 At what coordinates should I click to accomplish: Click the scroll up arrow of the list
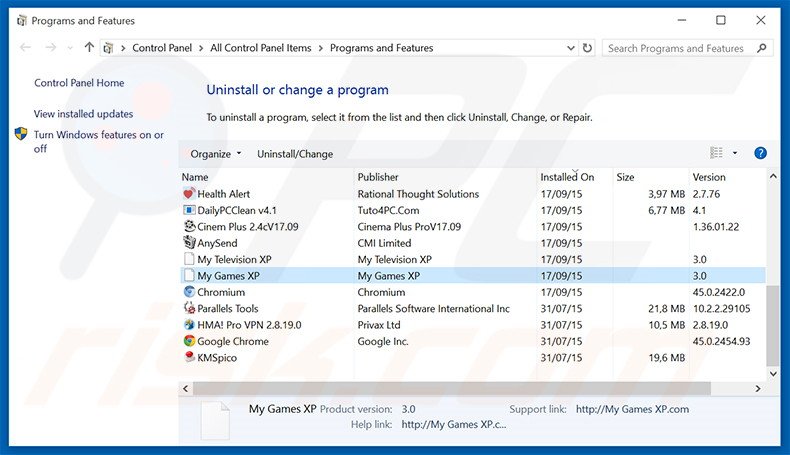(x=773, y=176)
